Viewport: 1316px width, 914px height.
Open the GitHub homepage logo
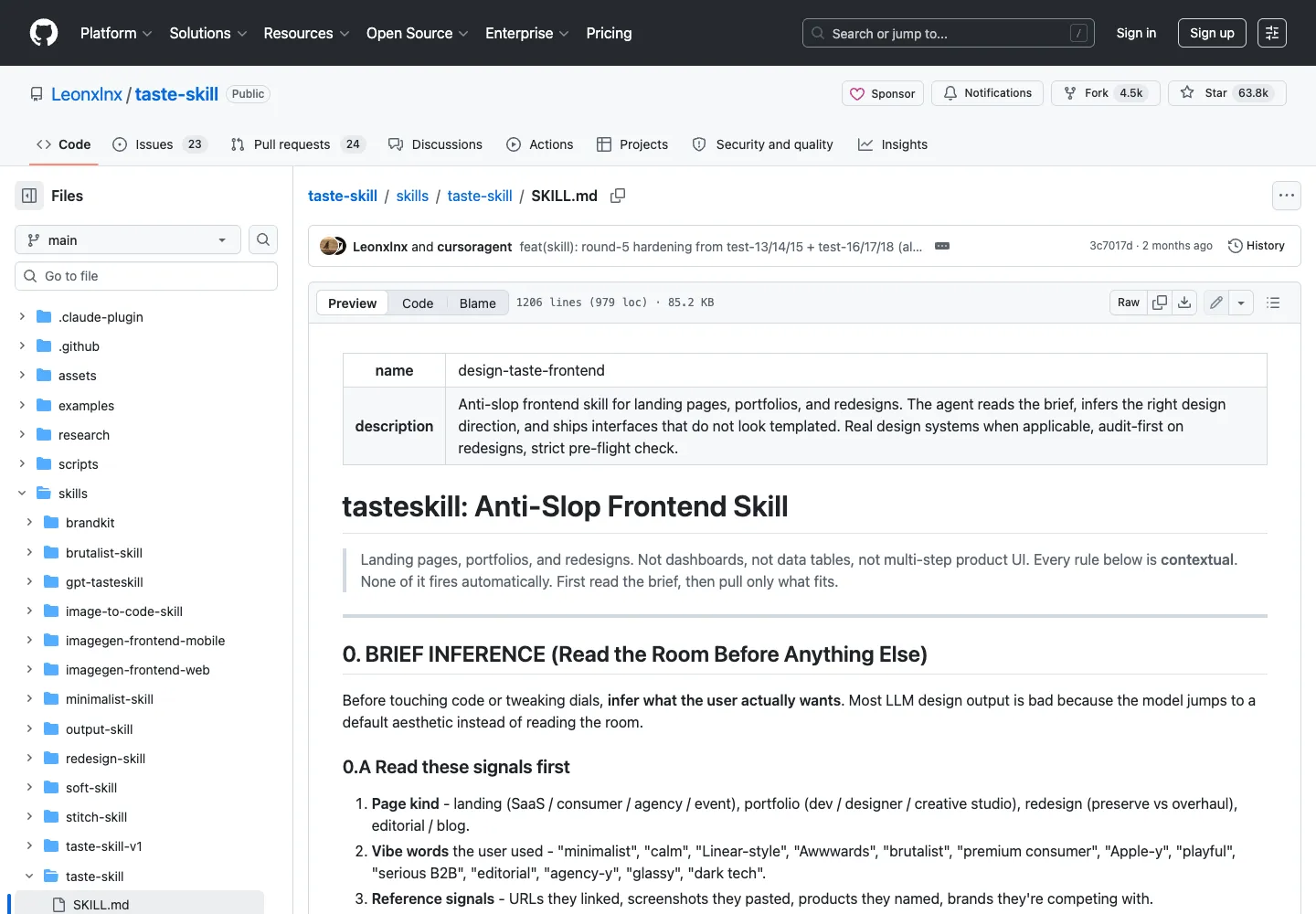[44, 33]
